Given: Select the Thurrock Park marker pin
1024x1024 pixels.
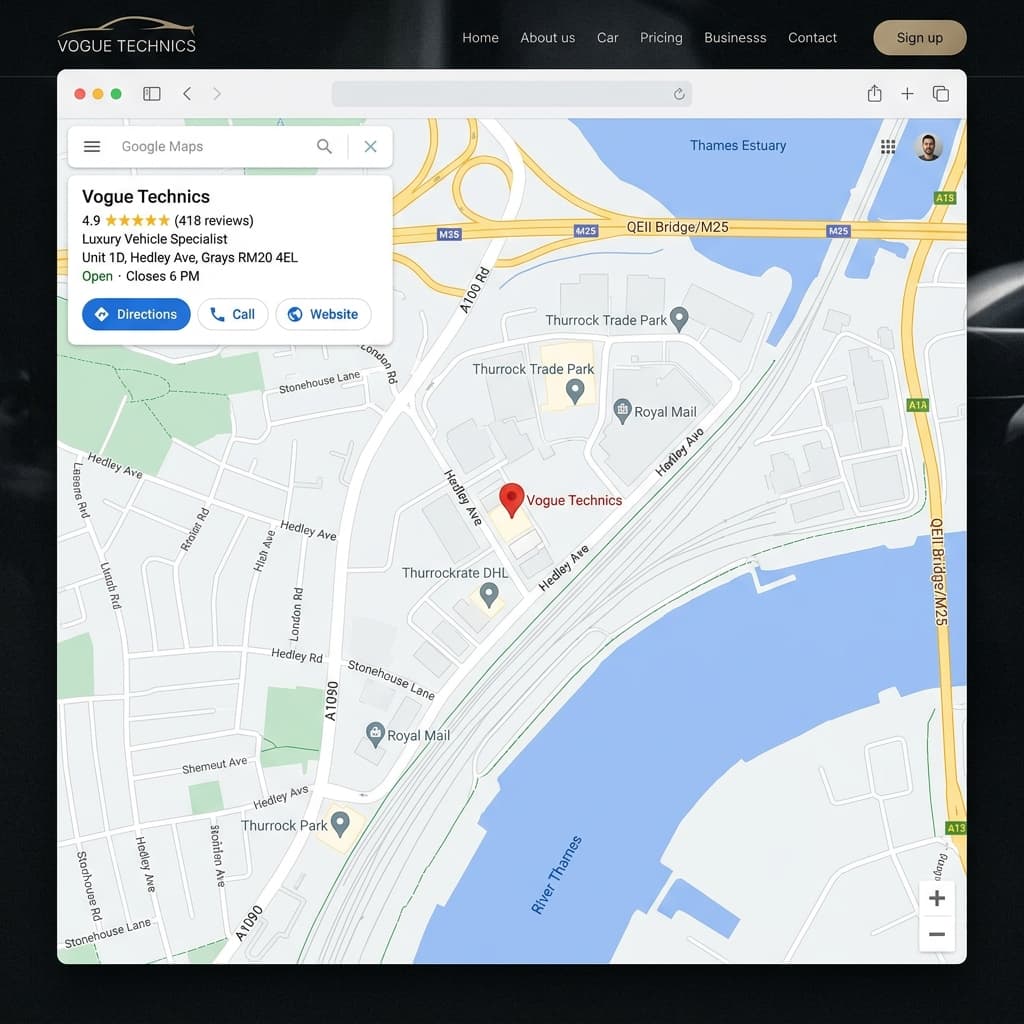Looking at the screenshot, I should [340, 824].
